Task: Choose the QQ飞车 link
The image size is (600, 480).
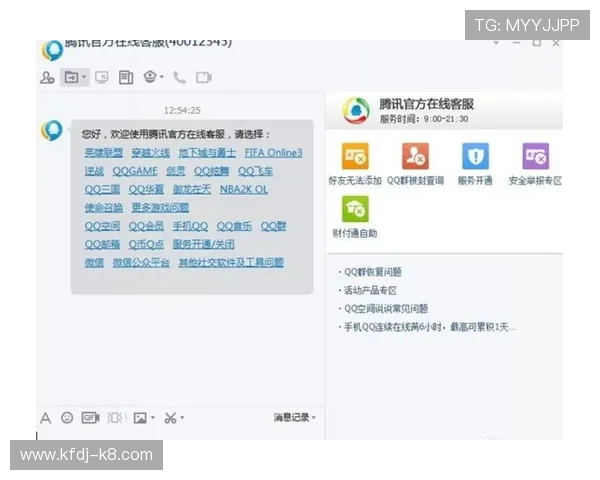Action: 255,171
